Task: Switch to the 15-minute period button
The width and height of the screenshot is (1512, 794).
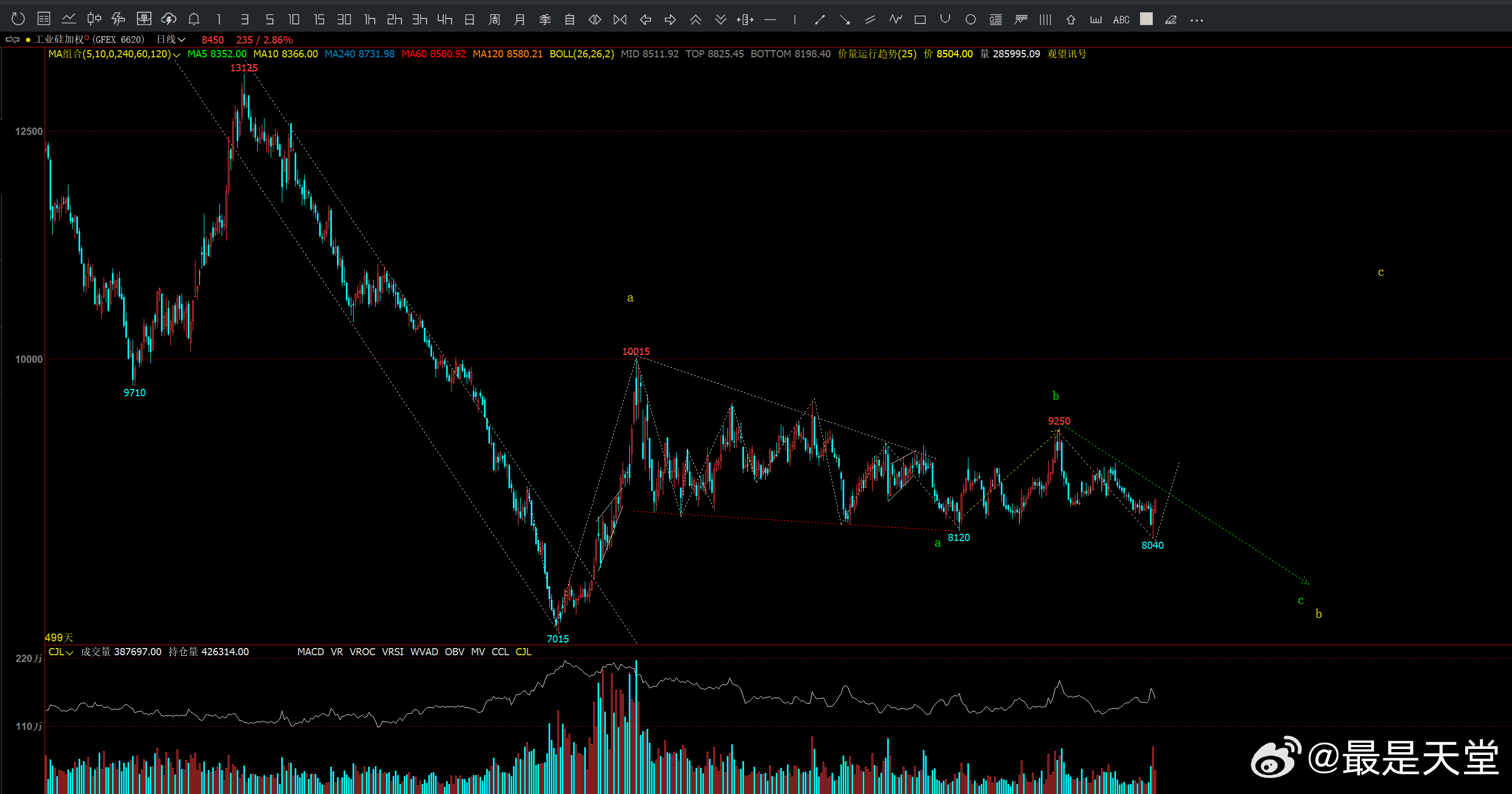Action: tap(319, 20)
